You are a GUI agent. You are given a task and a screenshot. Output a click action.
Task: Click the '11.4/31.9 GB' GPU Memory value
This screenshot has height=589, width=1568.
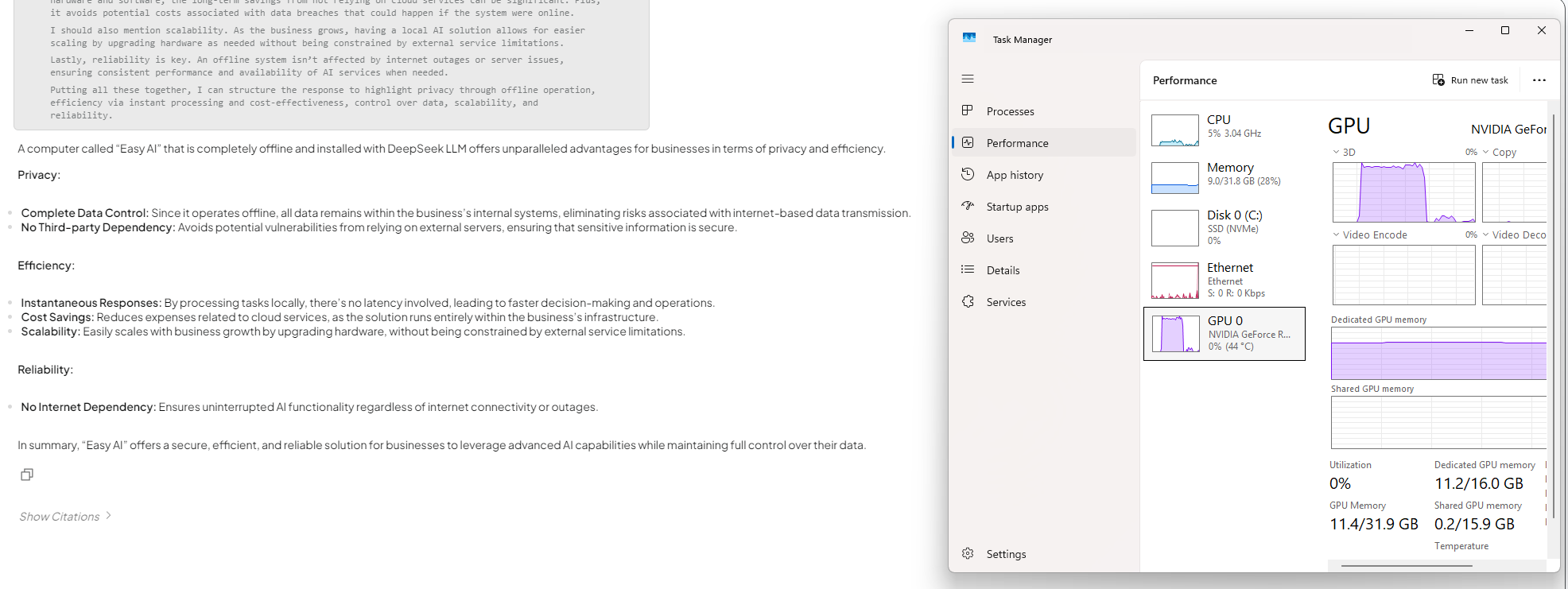point(1374,524)
